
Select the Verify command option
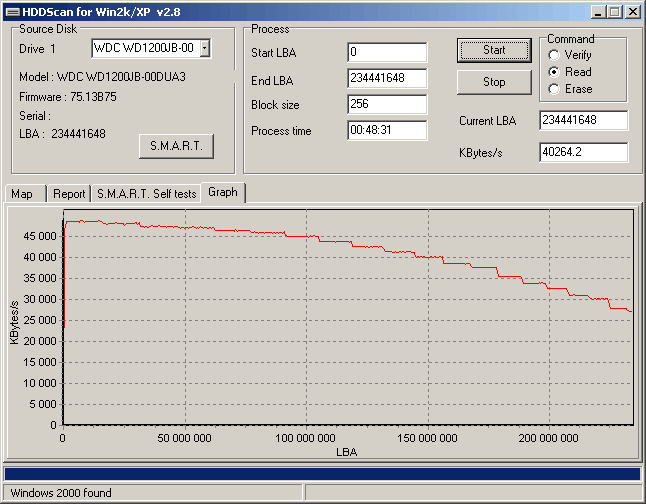pos(554,55)
